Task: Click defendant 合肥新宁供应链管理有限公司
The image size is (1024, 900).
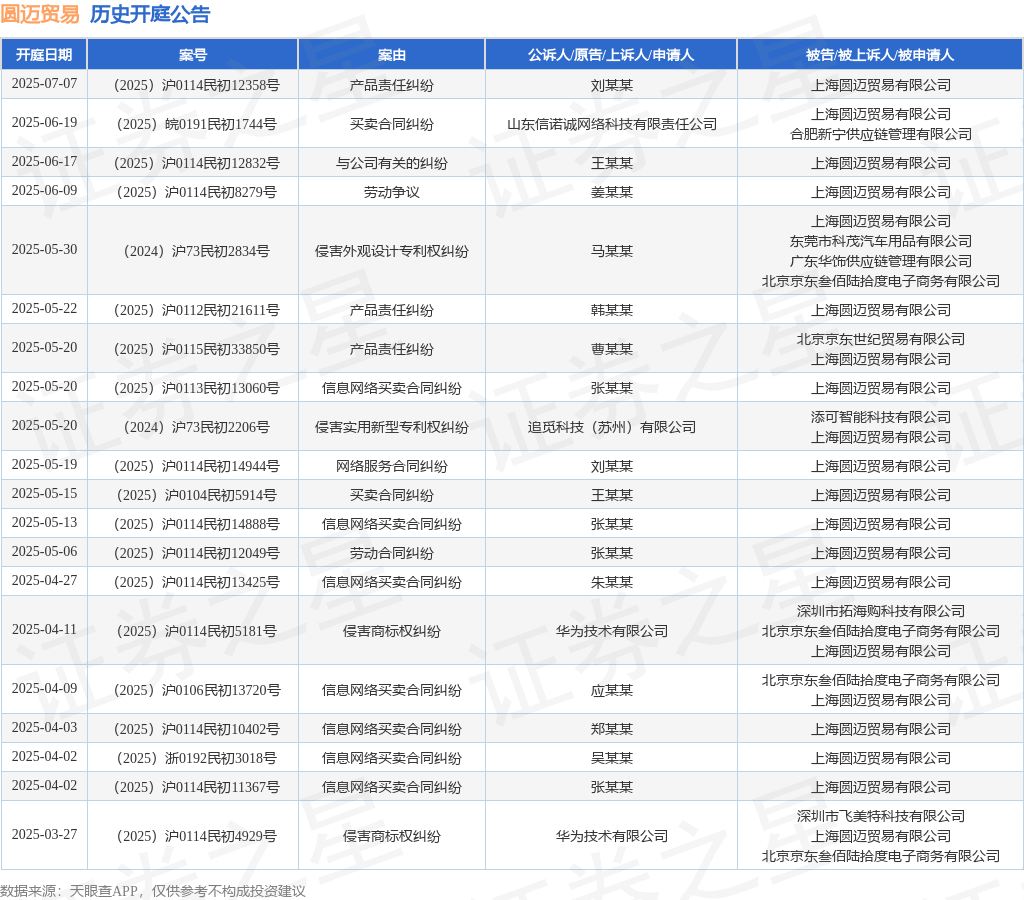Action: [x=881, y=134]
